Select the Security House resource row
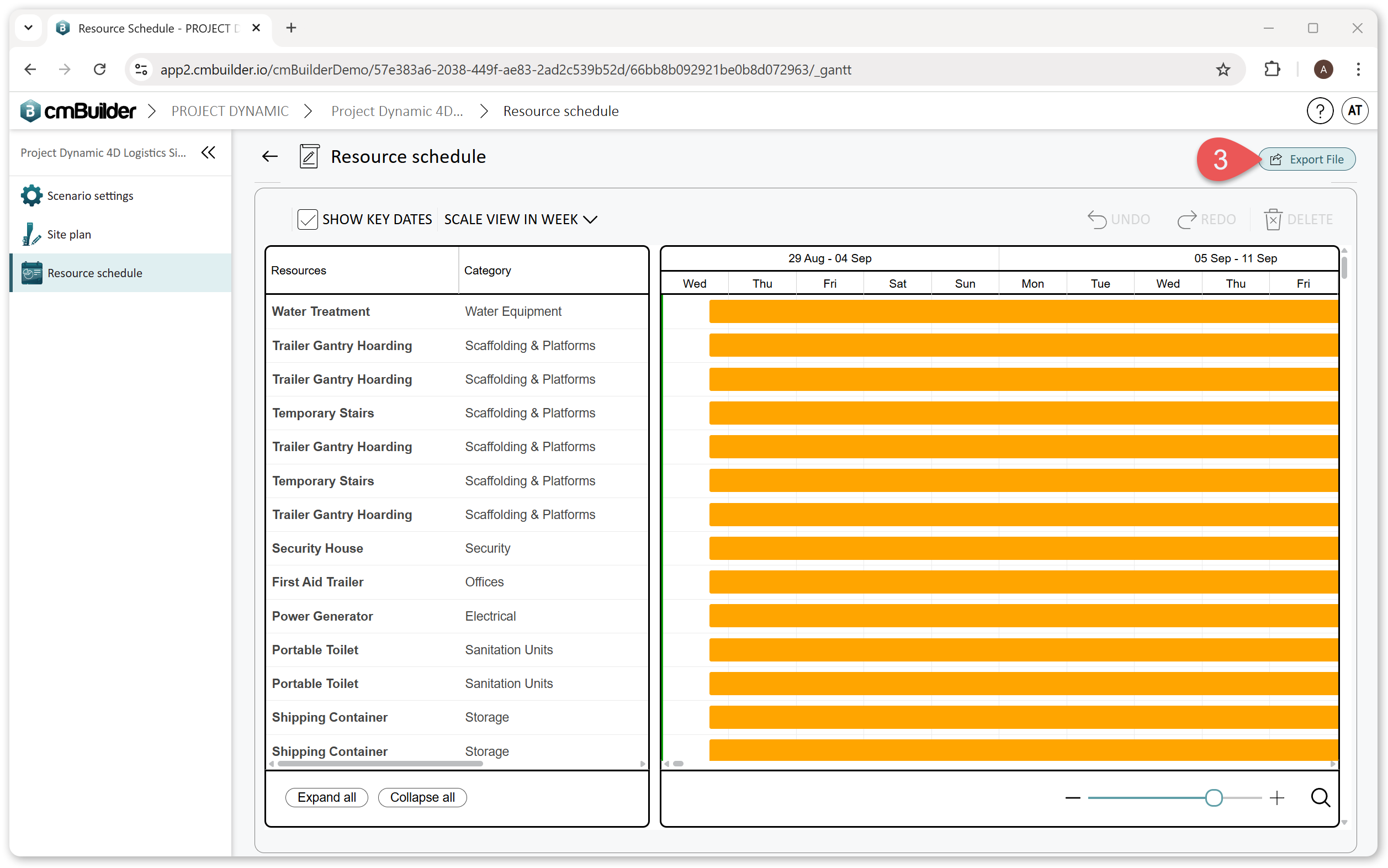 click(457, 548)
